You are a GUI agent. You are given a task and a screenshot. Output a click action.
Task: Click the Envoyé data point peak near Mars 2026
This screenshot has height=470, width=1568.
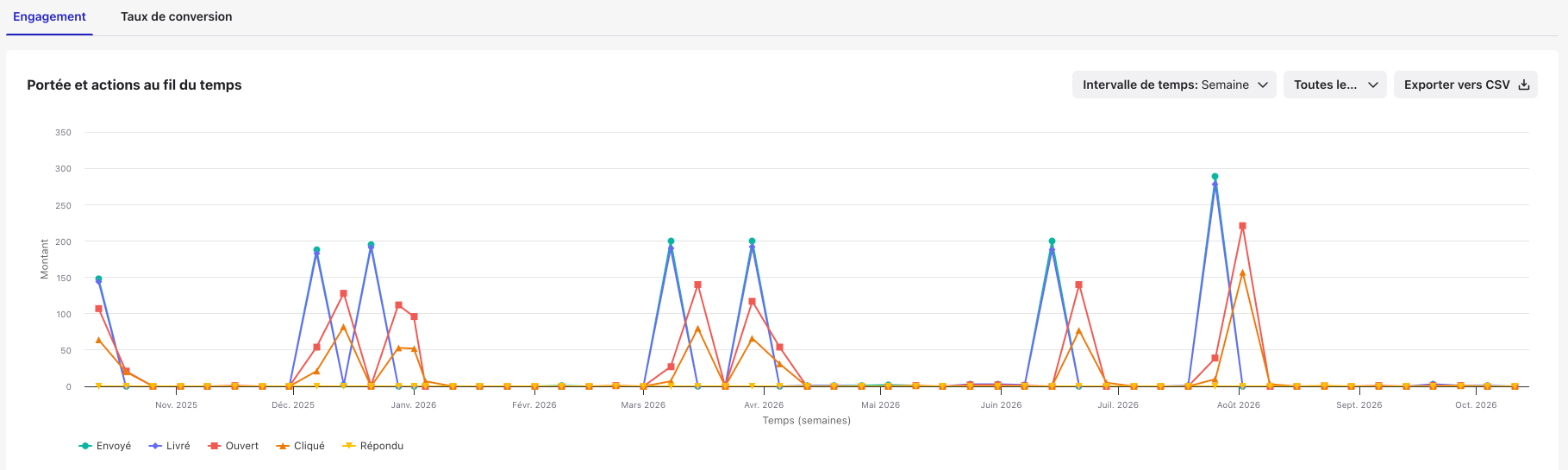(670, 241)
